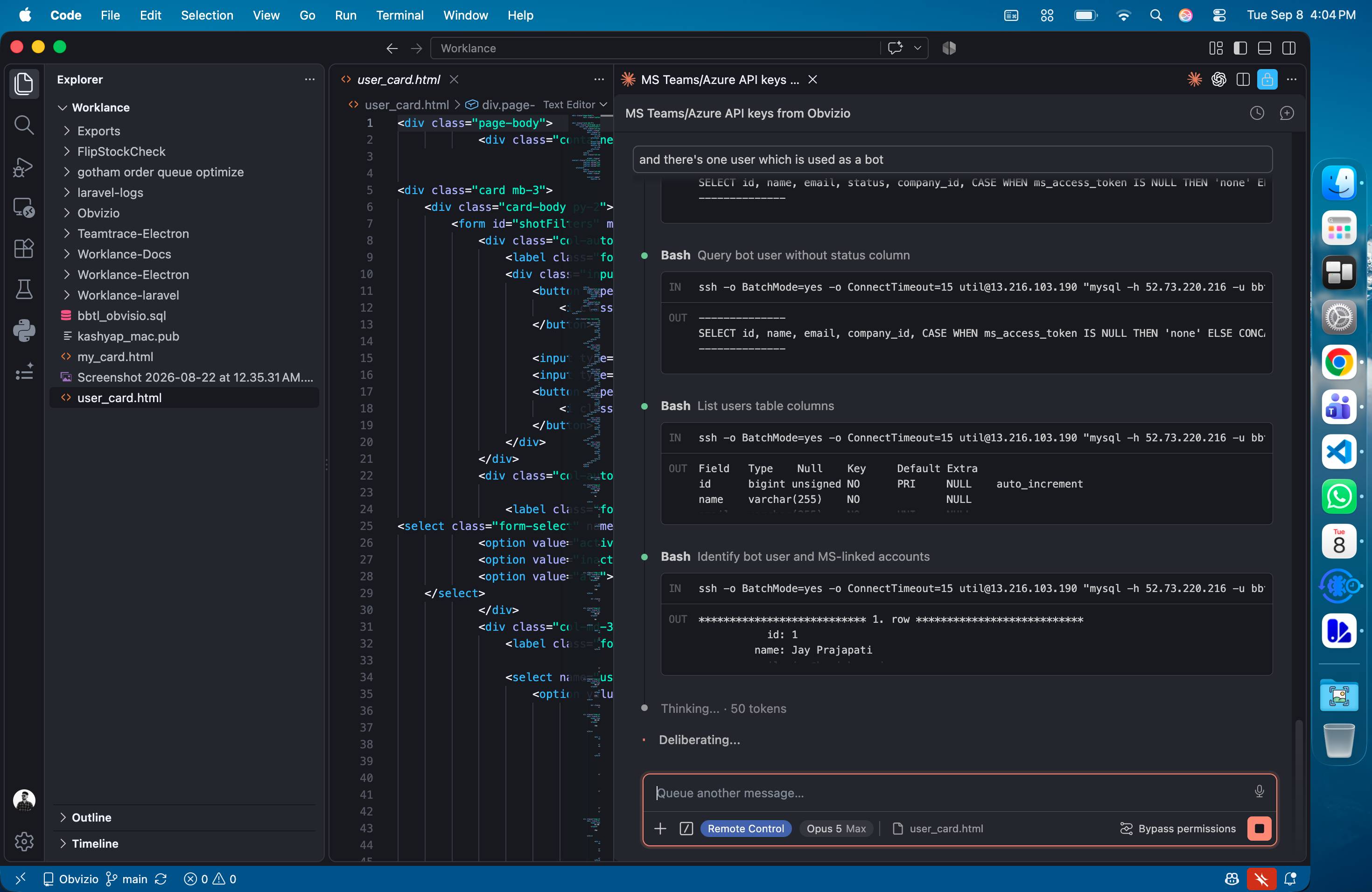Open the Search view in activity bar

(24, 125)
